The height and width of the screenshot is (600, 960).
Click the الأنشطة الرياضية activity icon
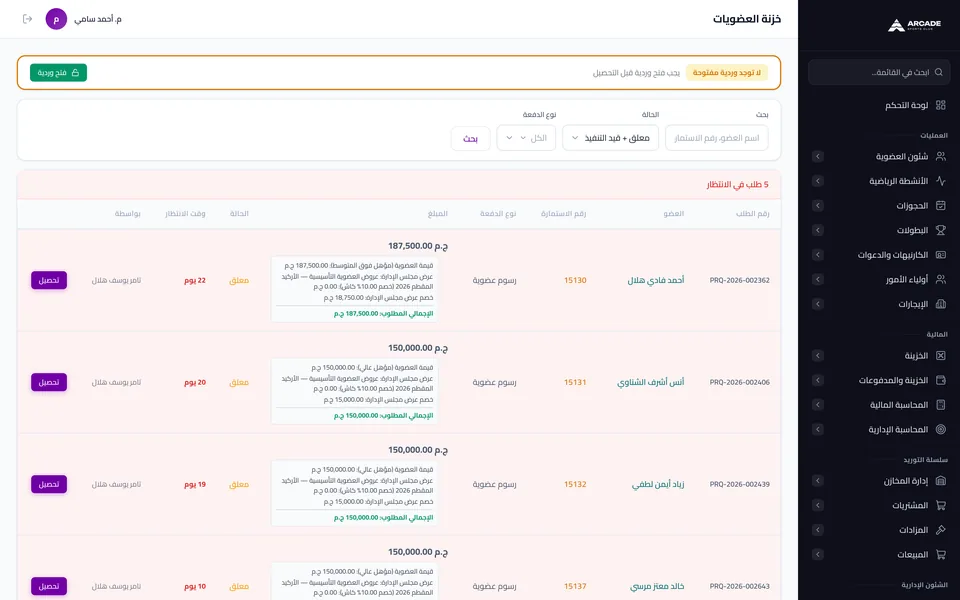[941, 181]
